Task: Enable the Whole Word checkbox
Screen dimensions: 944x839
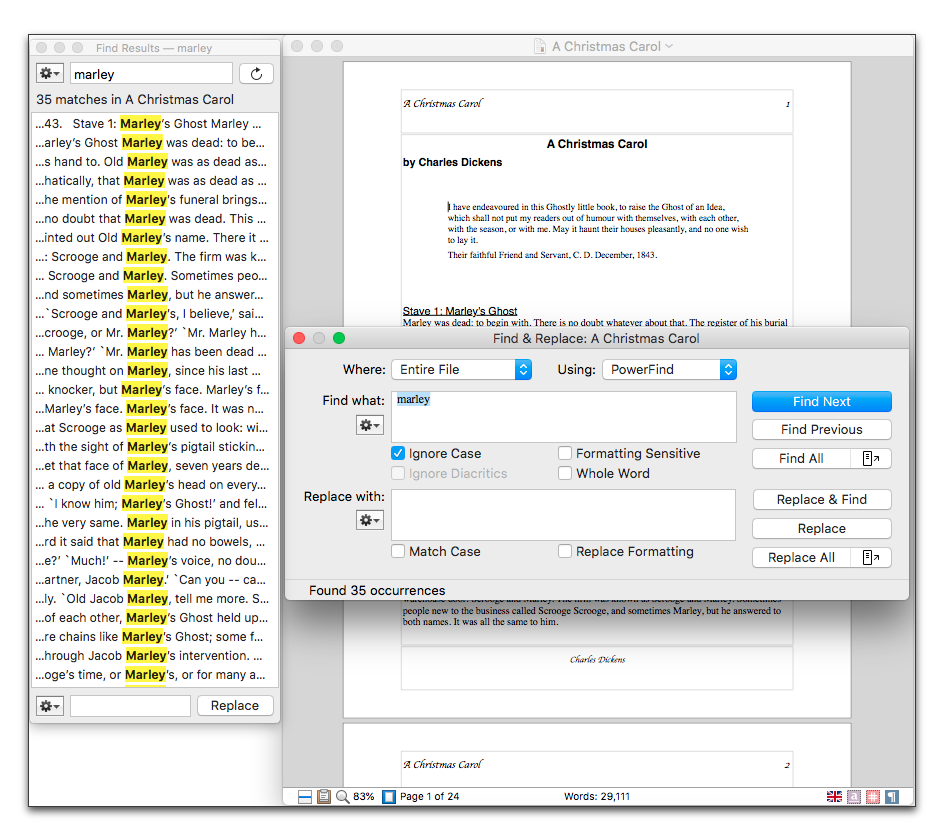Action: tap(565, 474)
